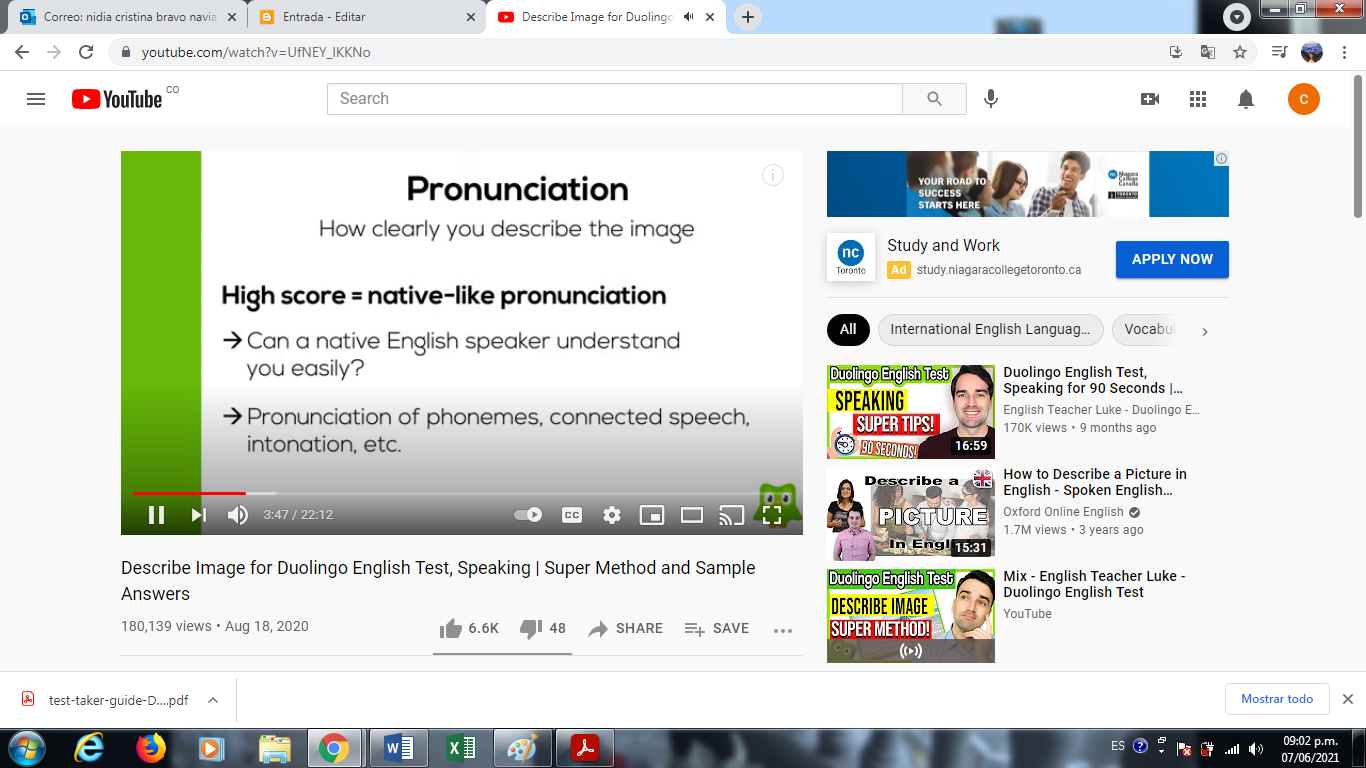Click the translate page icon

pyautogui.click(x=1208, y=52)
